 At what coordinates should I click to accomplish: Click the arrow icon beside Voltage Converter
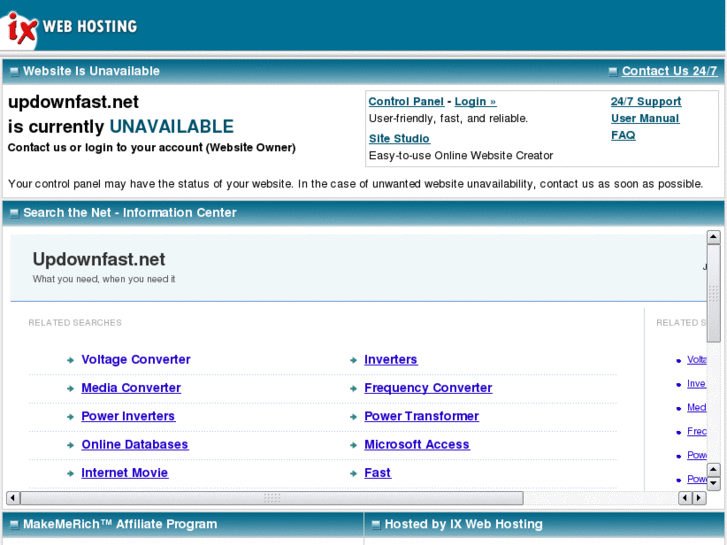pyautogui.click(x=70, y=360)
